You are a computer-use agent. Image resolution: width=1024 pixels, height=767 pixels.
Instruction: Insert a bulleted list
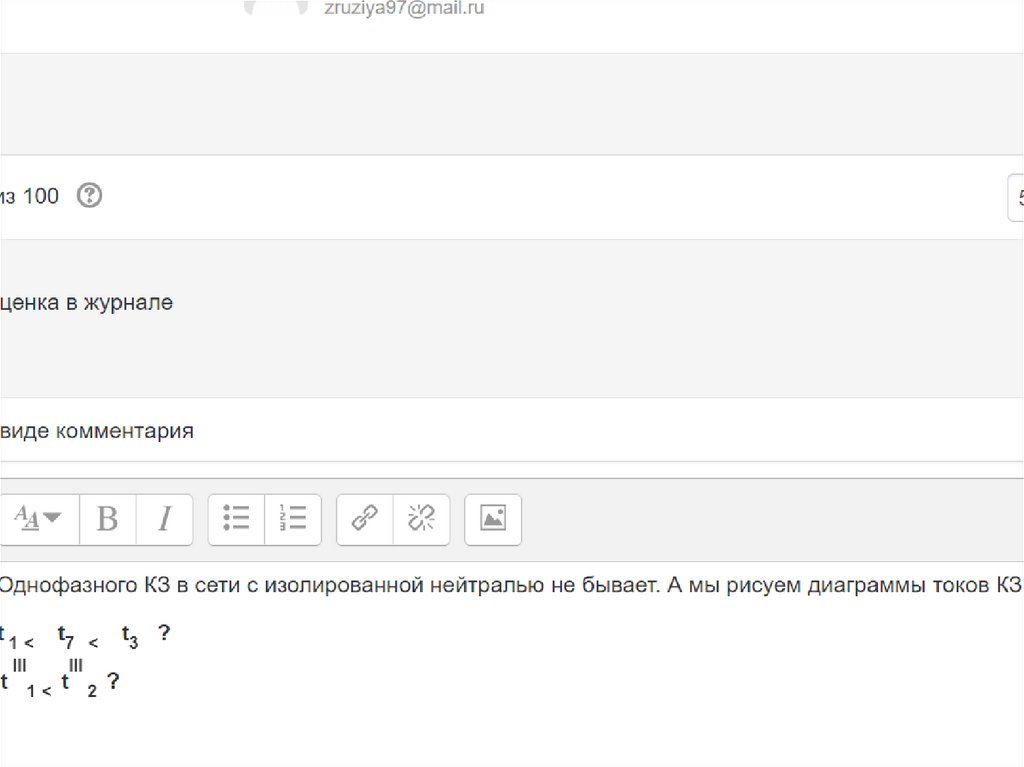(x=236, y=518)
